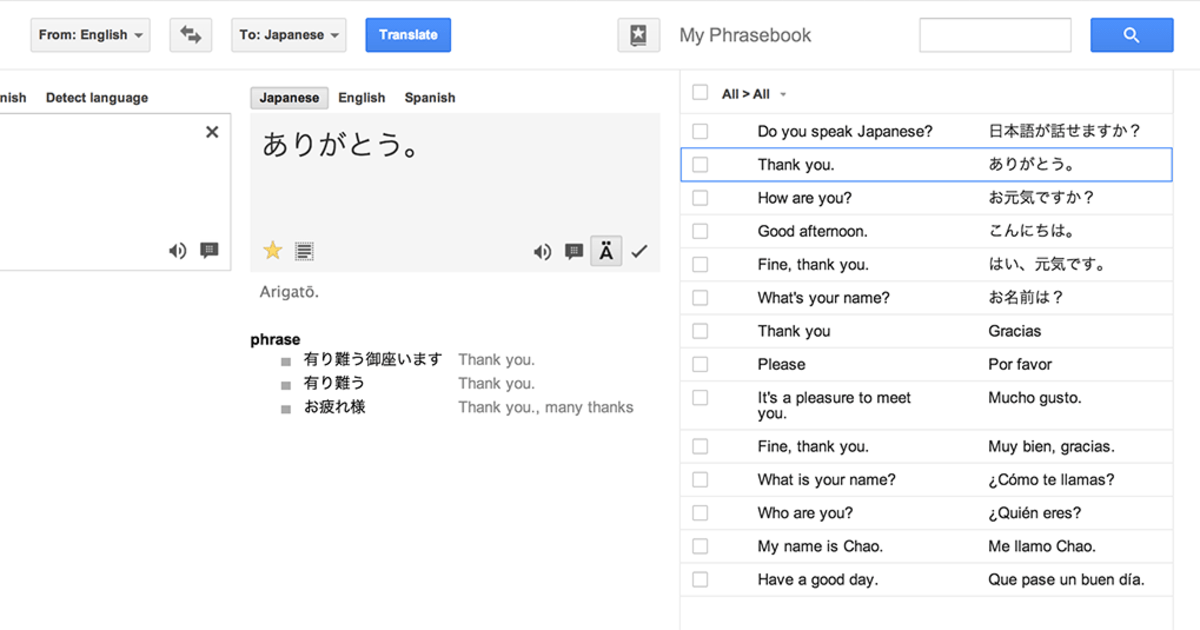Click the example usage list icon beside star
1200x630 pixels.
pyautogui.click(x=304, y=252)
